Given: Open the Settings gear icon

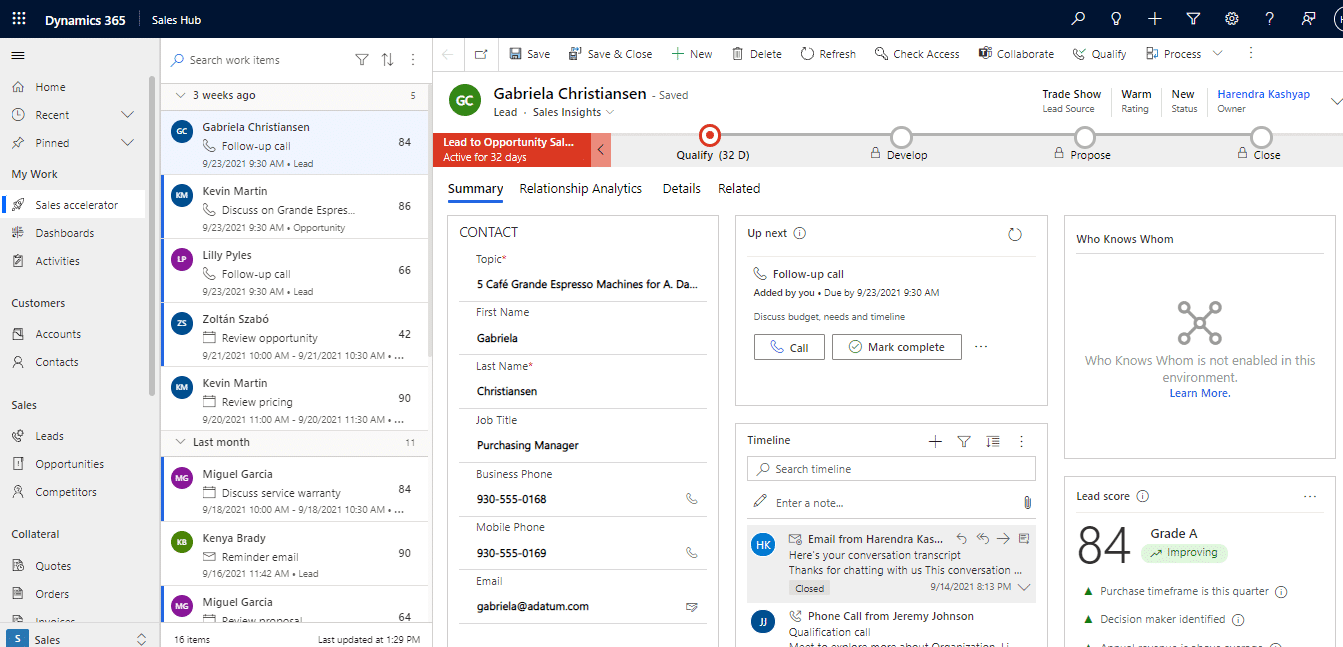Looking at the screenshot, I should 1232,19.
